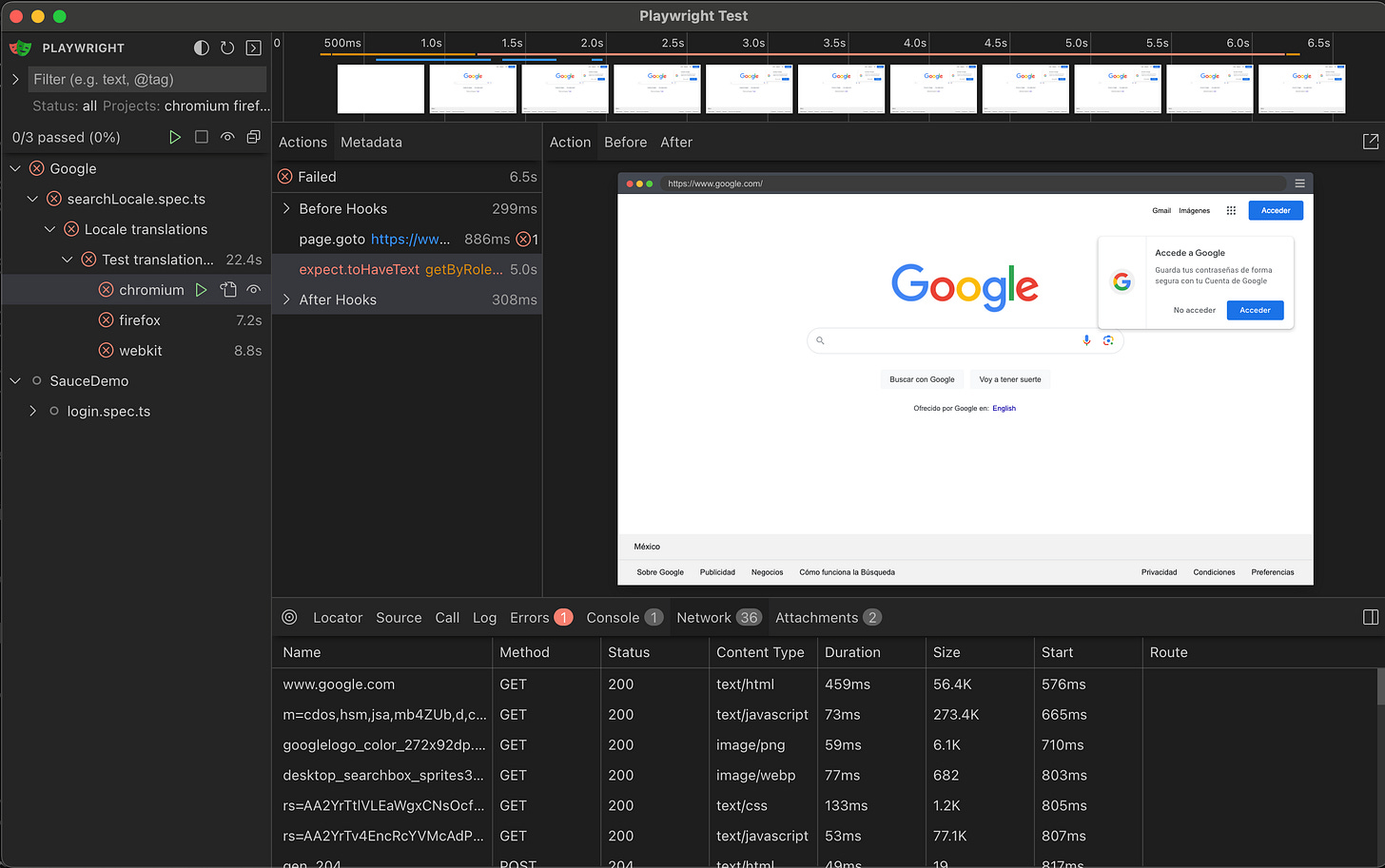Toggle watch all eye icon

tap(227, 137)
